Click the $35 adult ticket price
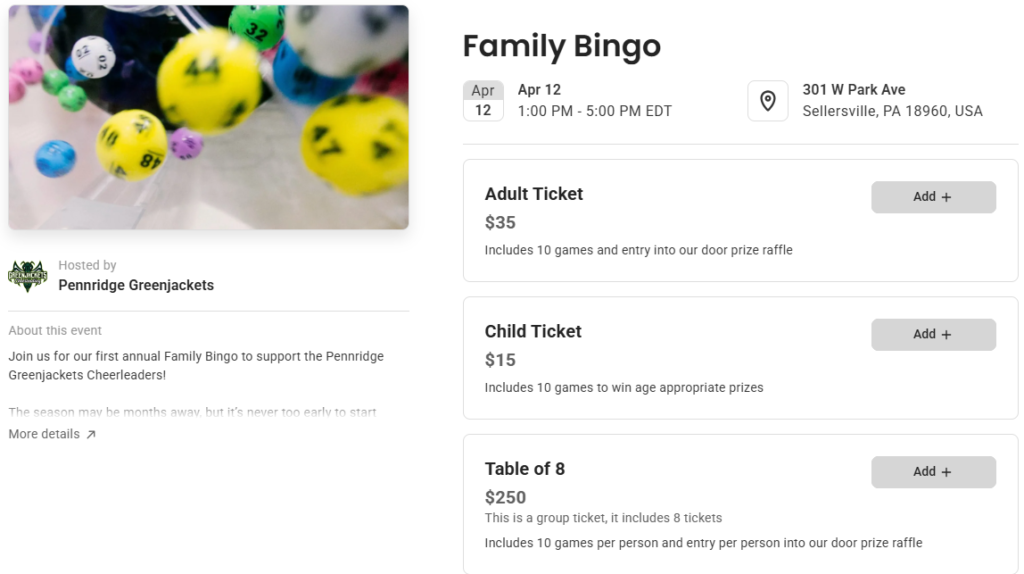This screenshot has width=1024, height=574. pos(500,222)
